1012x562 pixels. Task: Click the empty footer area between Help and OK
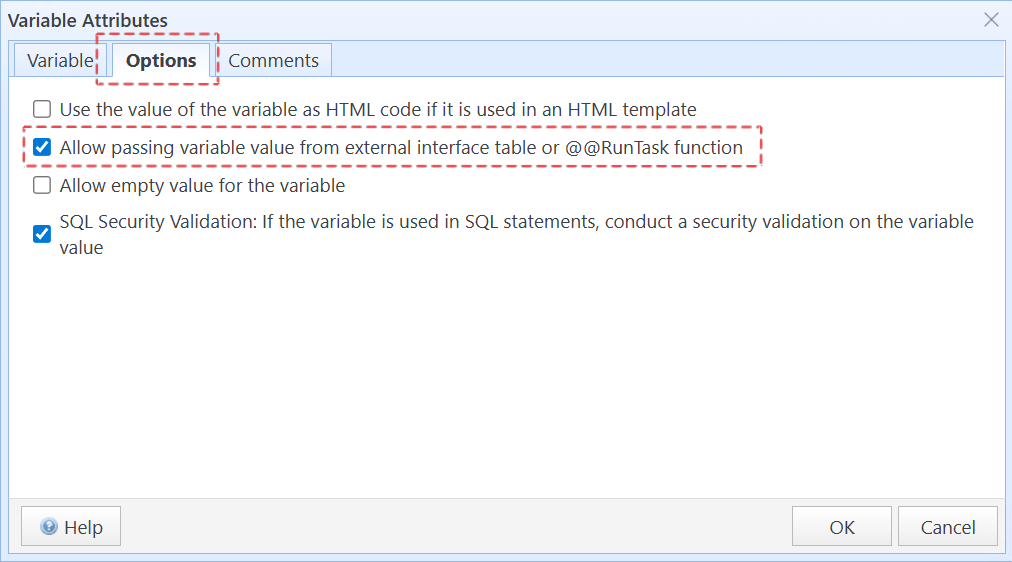(450, 527)
